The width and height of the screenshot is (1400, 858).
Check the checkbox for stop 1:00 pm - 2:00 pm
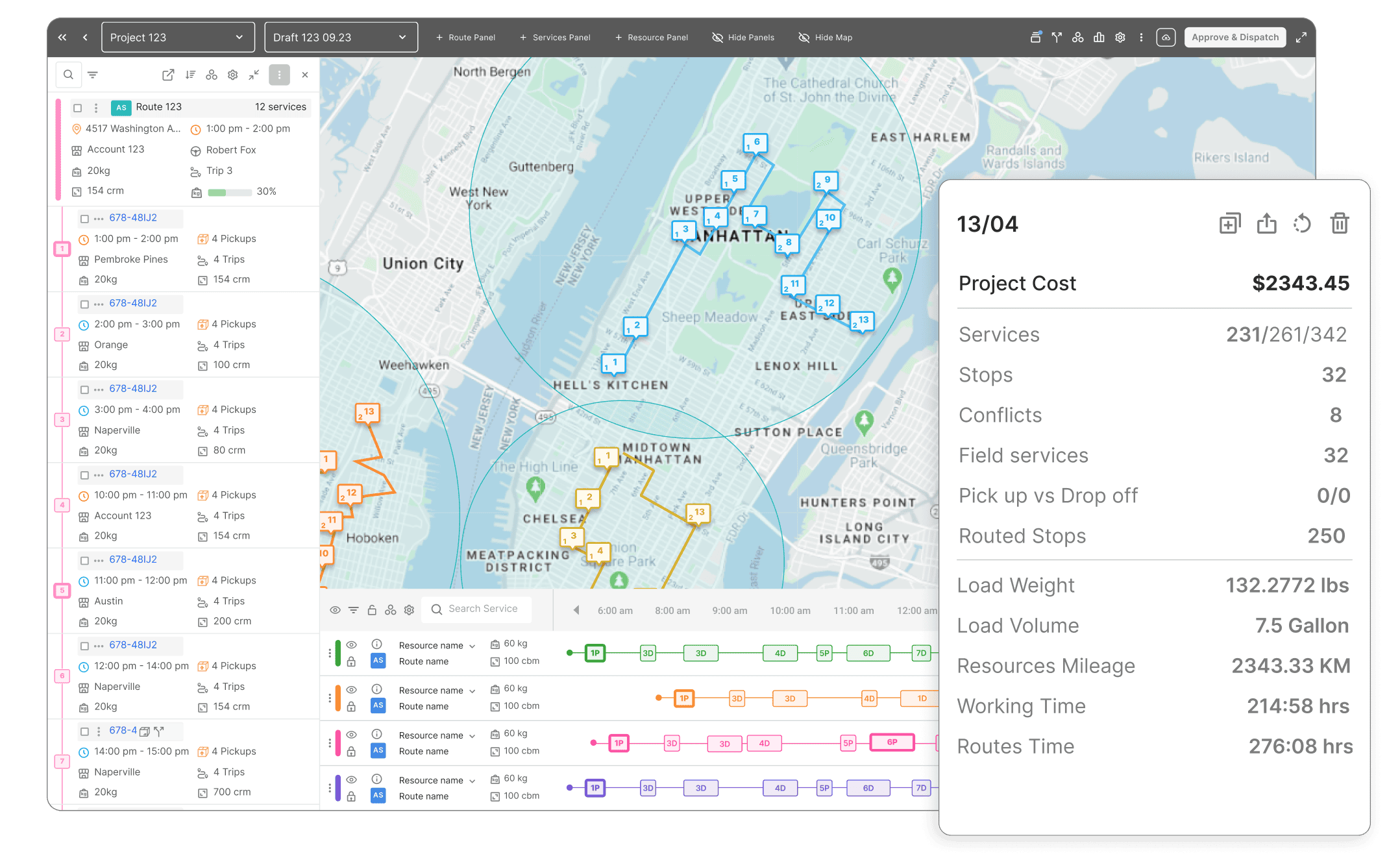click(x=84, y=219)
